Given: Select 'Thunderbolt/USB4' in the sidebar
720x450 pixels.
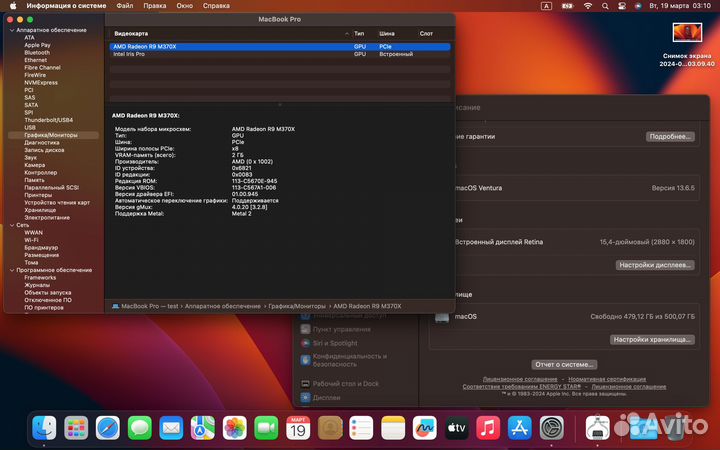Looking at the screenshot, I should click(49, 120).
